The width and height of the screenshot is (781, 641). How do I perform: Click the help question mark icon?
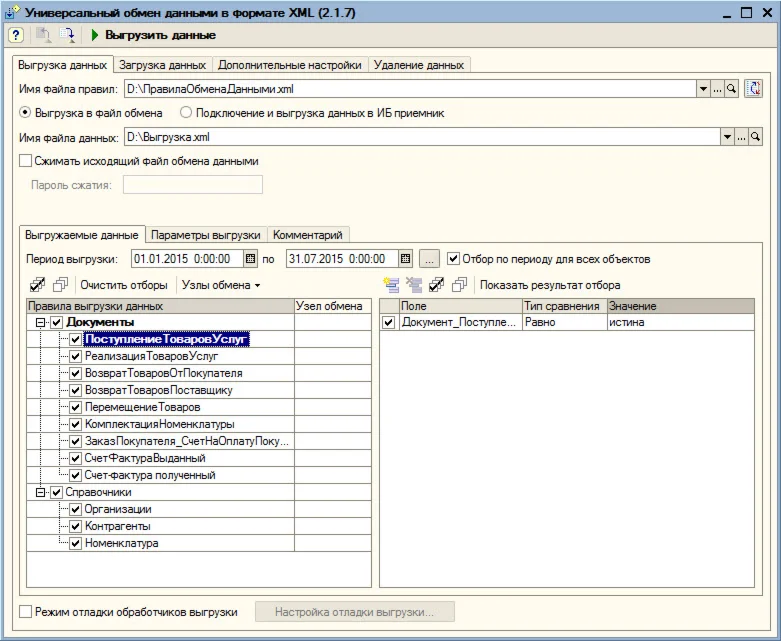click(x=16, y=35)
